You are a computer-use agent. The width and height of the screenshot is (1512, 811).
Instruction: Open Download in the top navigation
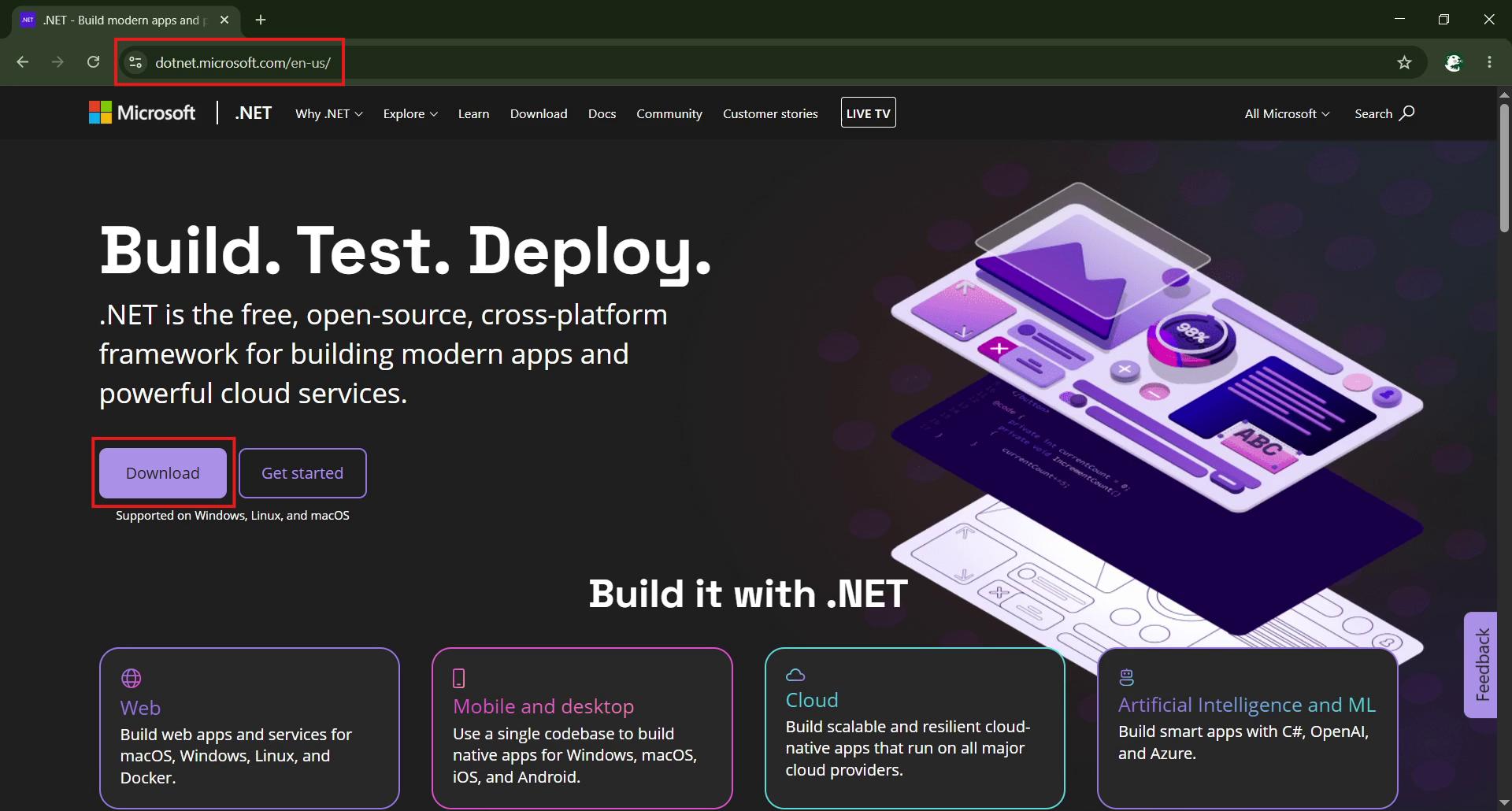[x=539, y=113]
